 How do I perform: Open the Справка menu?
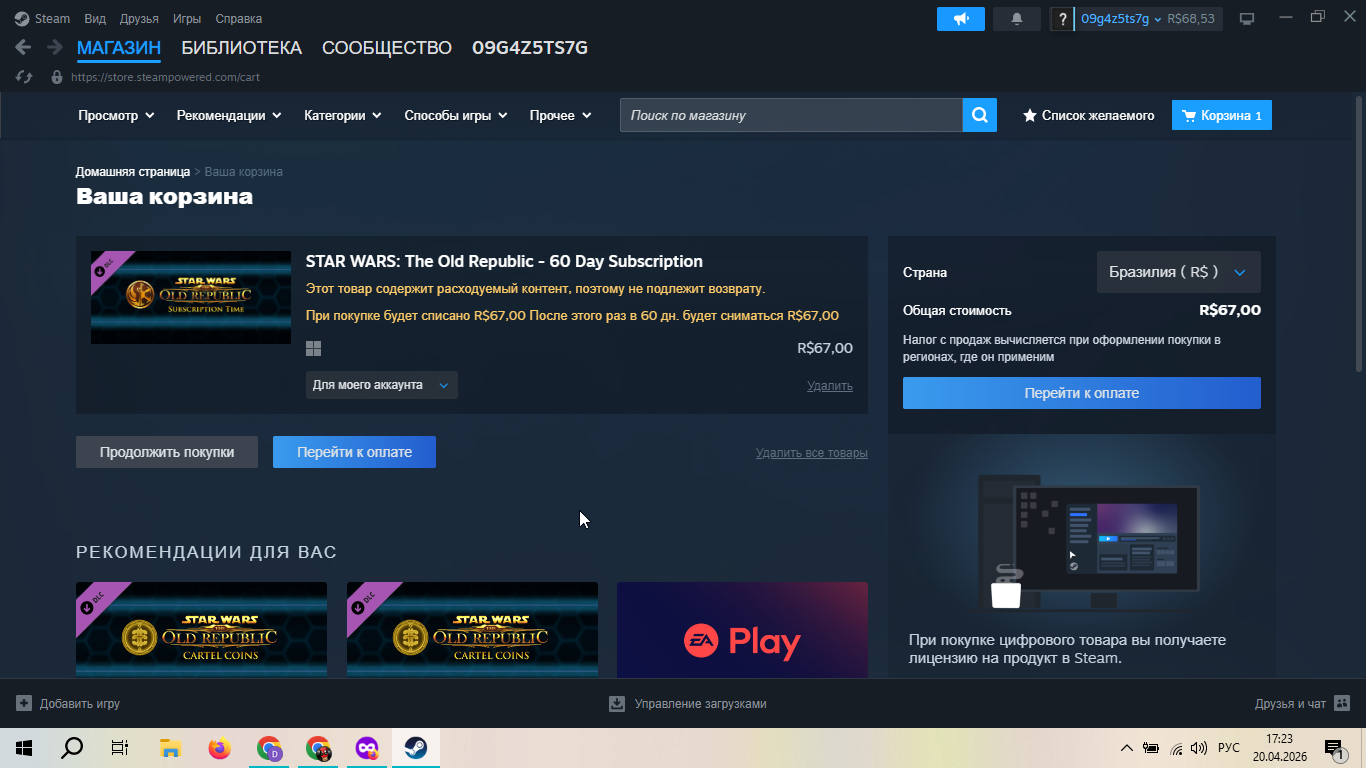point(239,19)
